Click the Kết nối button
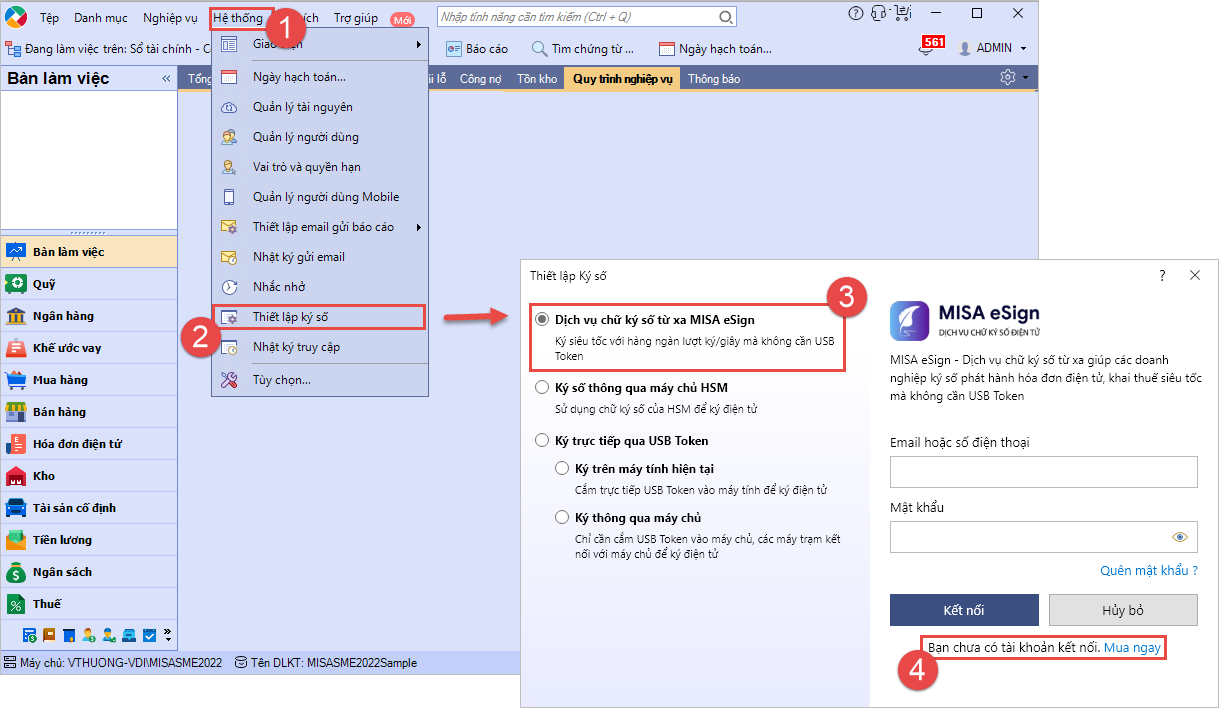Screen dimensions: 1224x713 point(964,610)
